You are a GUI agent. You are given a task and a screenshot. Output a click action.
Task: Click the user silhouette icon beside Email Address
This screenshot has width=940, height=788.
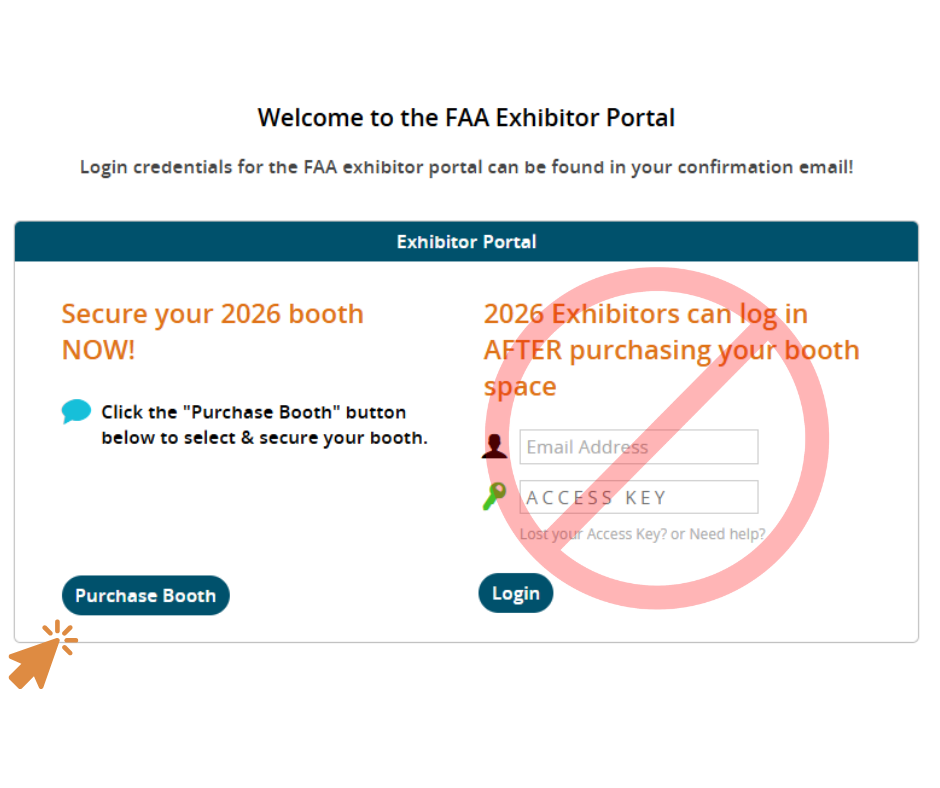coord(494,446)
